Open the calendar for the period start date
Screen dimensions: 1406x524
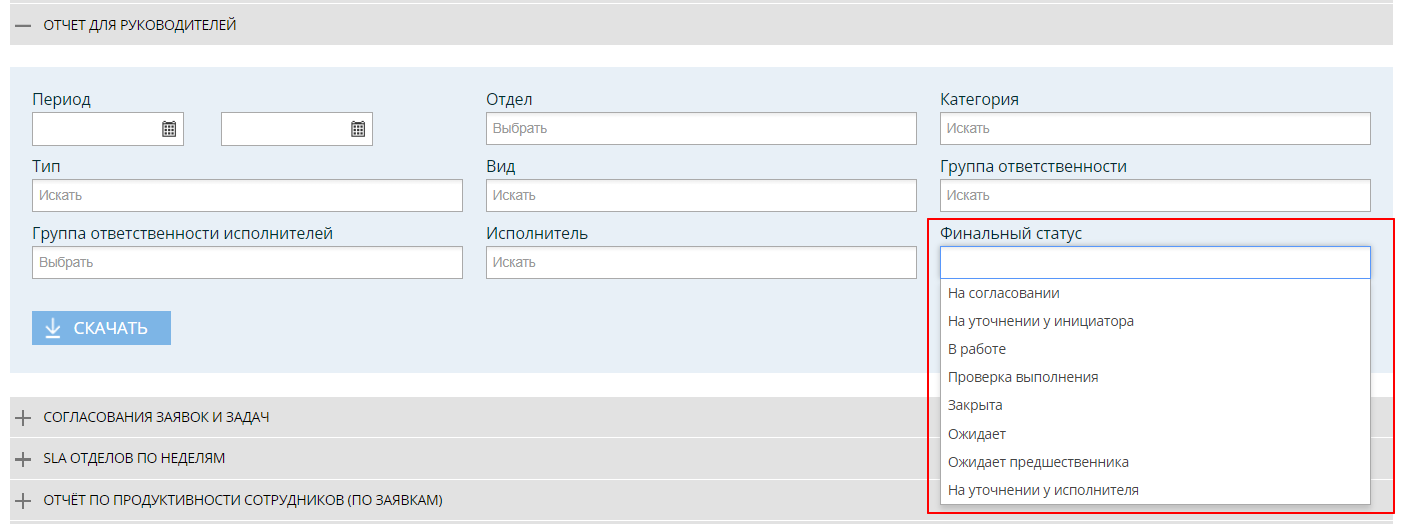pos(169,129)
